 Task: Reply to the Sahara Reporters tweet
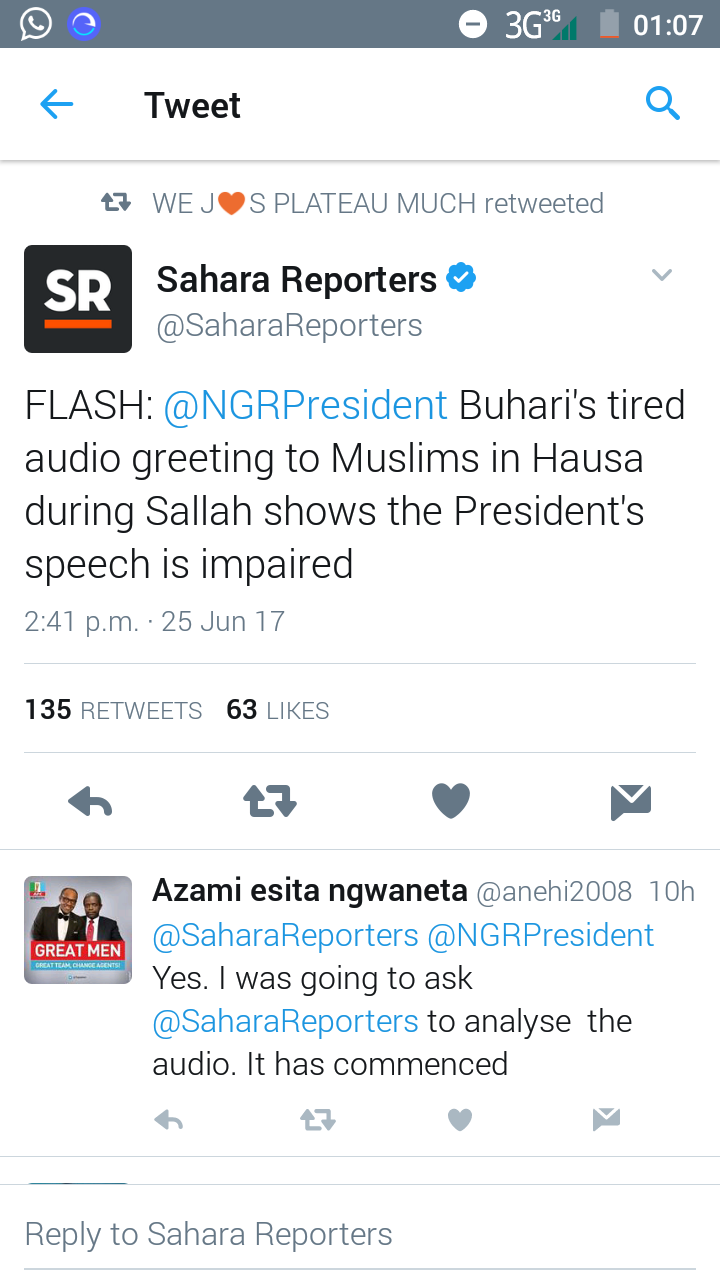pos(90,801)
